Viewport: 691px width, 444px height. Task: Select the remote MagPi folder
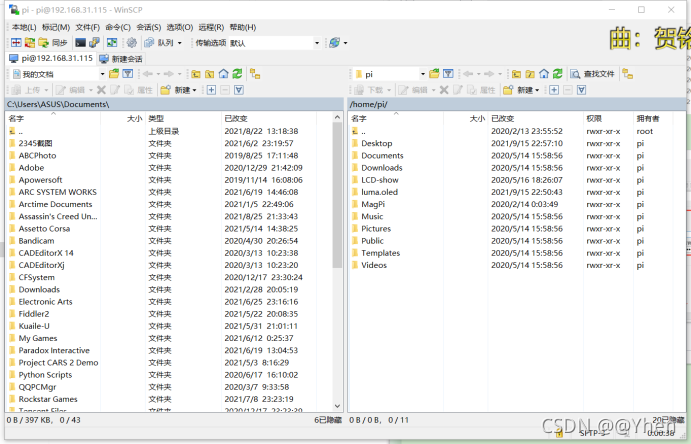click(x=373, y=204)
